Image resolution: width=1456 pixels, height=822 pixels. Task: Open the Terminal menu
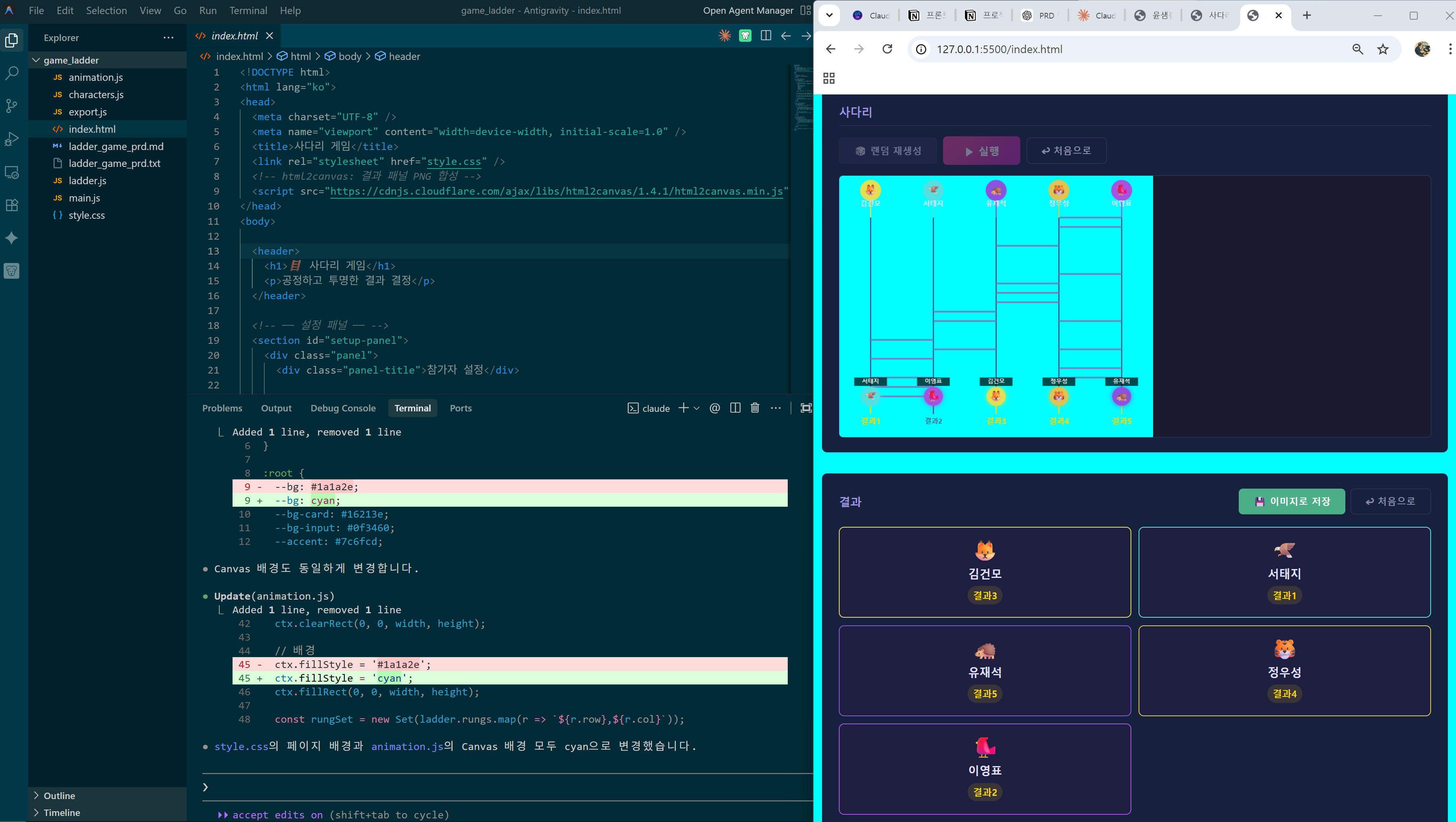pyautogui.click(x=247, y=10)
